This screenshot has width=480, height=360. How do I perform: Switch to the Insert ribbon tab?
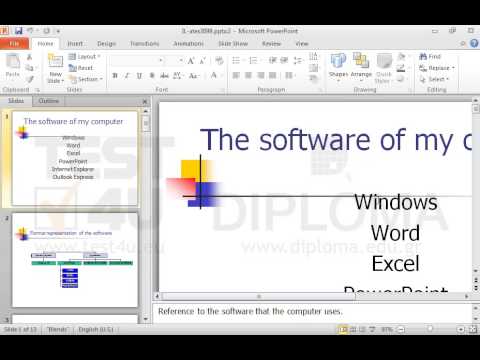click(x=75, y=44)
